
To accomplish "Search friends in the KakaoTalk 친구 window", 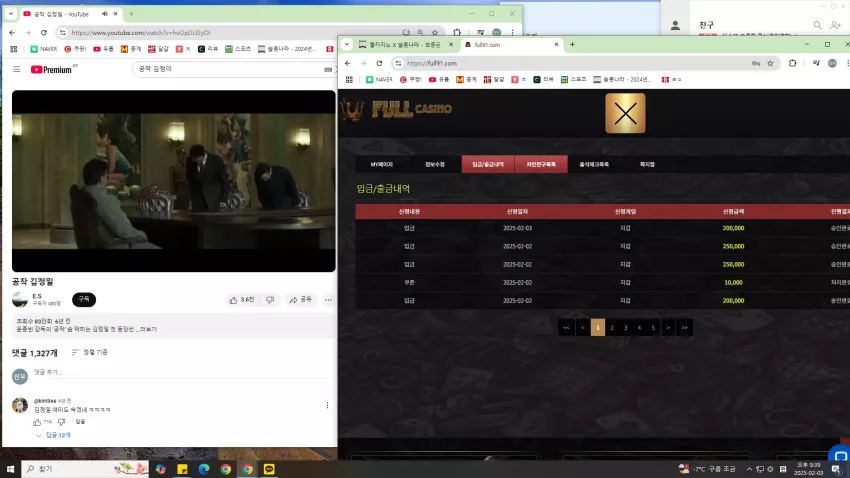I will 817,25.
